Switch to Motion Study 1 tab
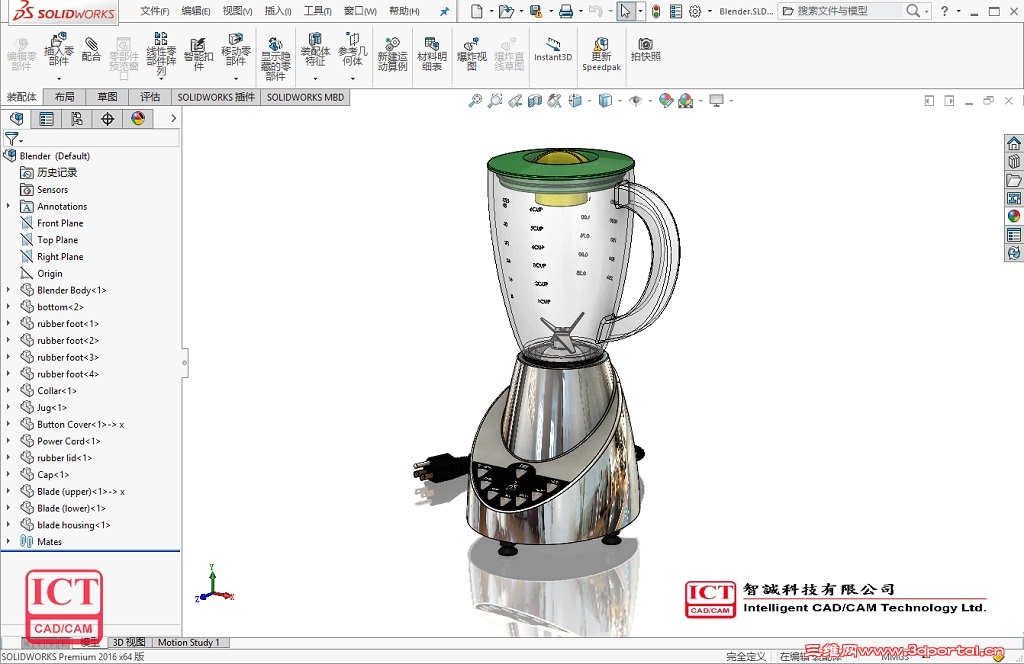The image size is (1024, 664). click(x=189, y=642)
